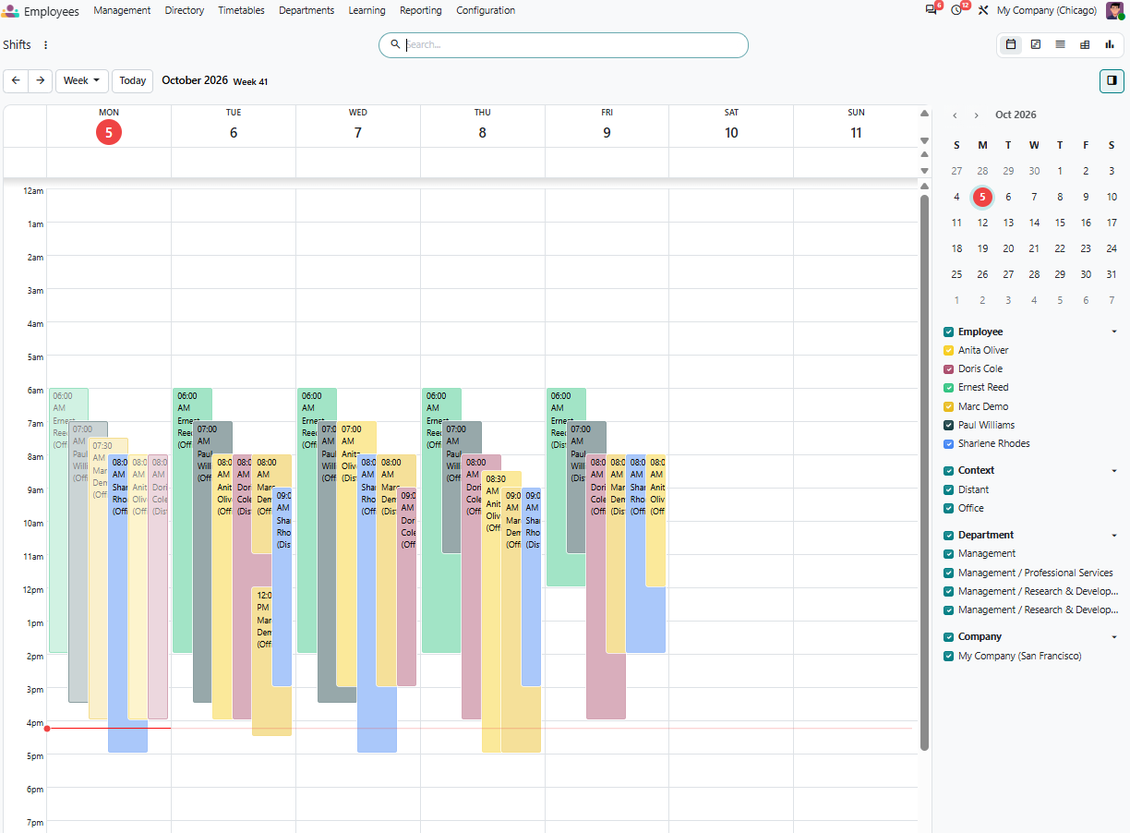Viewport: 1130px width, 833px height.
Task: Pick October 14 in mini calendar
Action: pos(1034,223)
